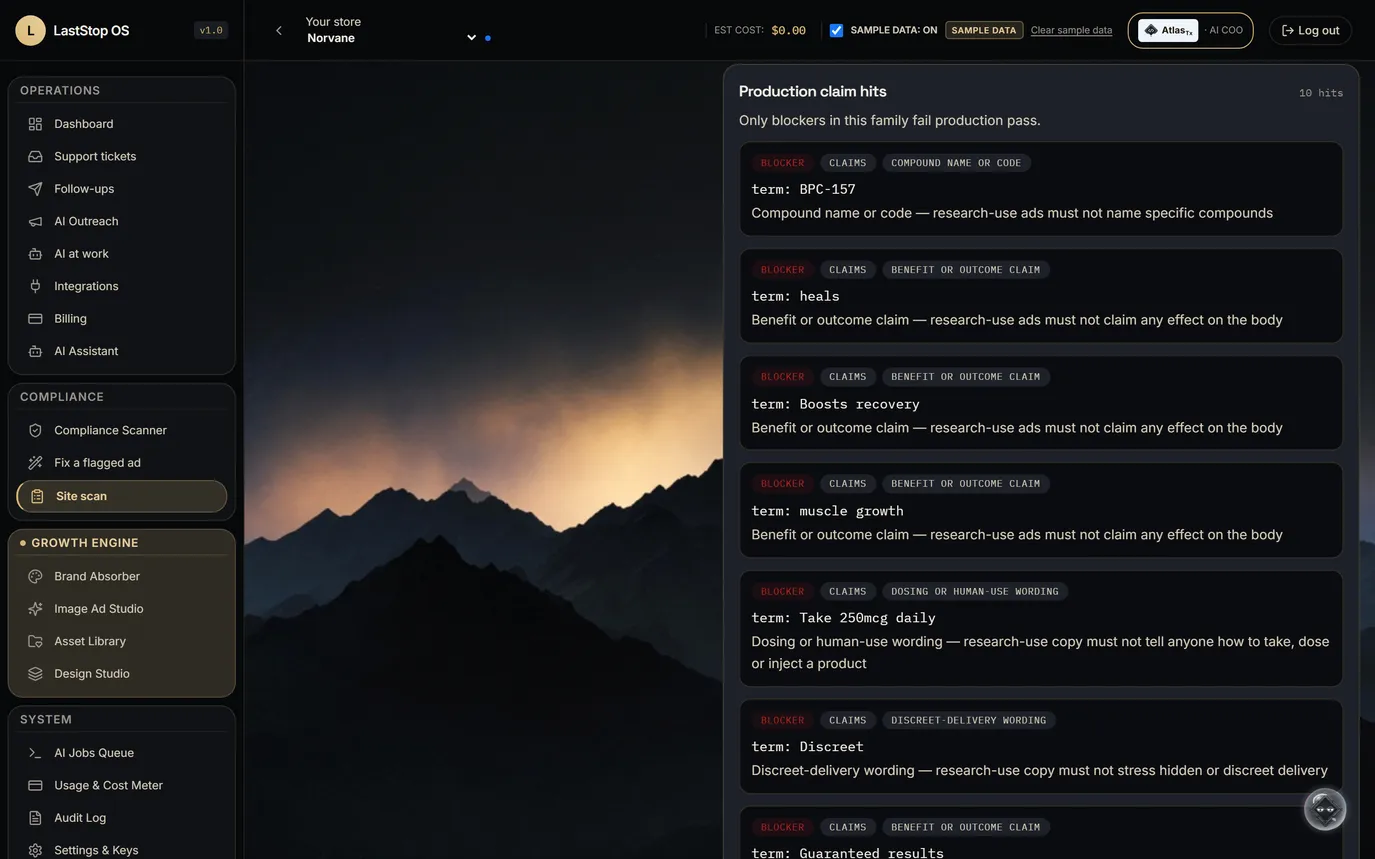The image size is (1375, 859).
Task: Open the Brand Absorber palette icon
Action: coord(35,576)
